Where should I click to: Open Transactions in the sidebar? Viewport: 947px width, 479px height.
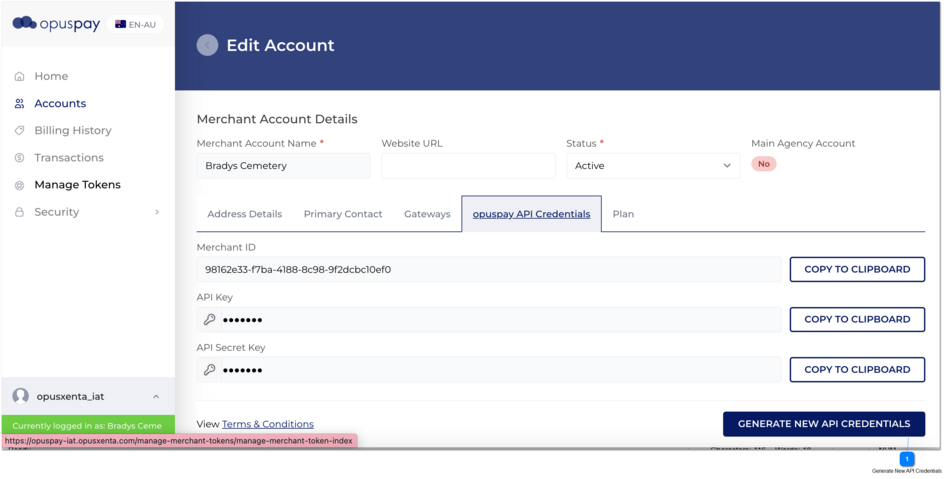(x=69, y=158)
